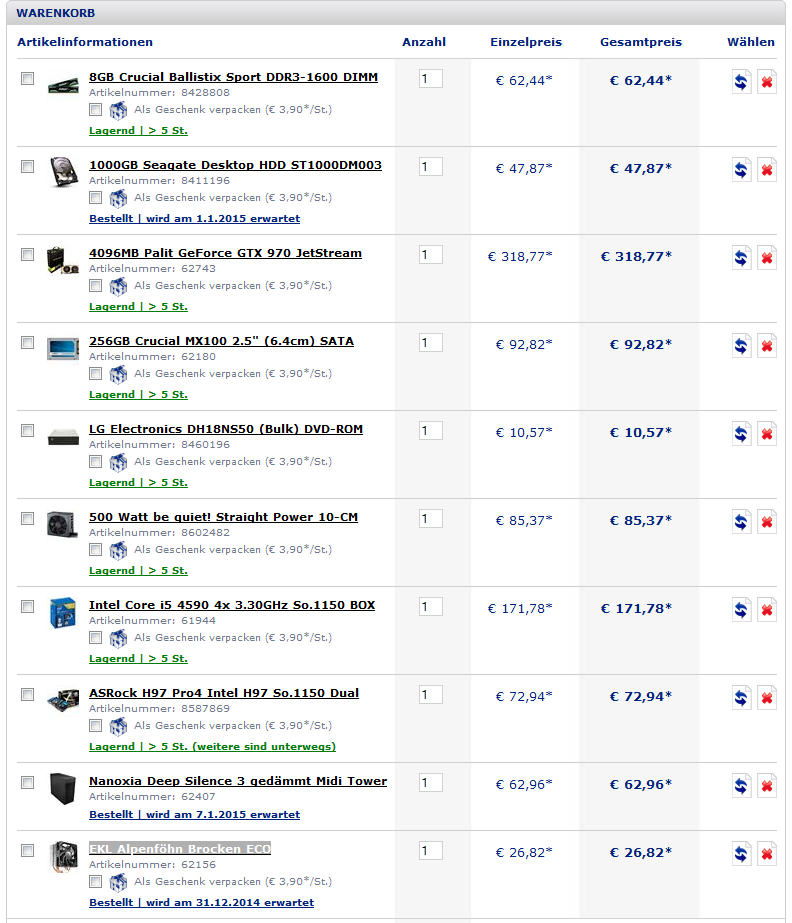This screenshot has width=792, height=923.
Task: Tick selection checkbox for Crucial Ballistix RAM
Action: [27, 78]
